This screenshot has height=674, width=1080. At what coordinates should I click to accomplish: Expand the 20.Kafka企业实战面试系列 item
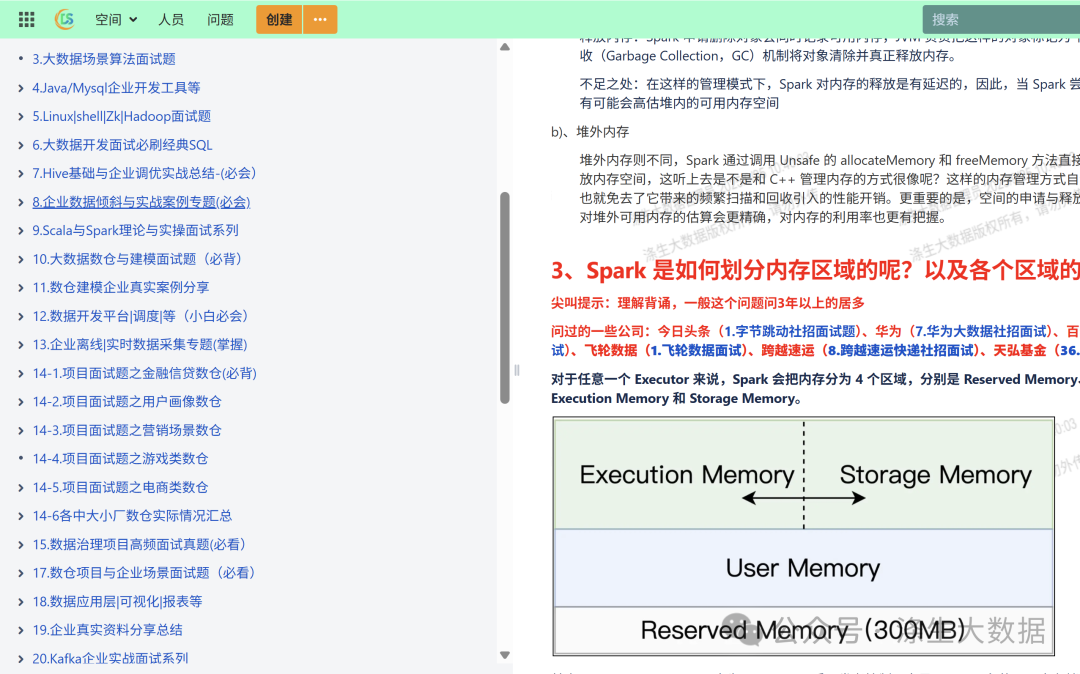point(22,658)
